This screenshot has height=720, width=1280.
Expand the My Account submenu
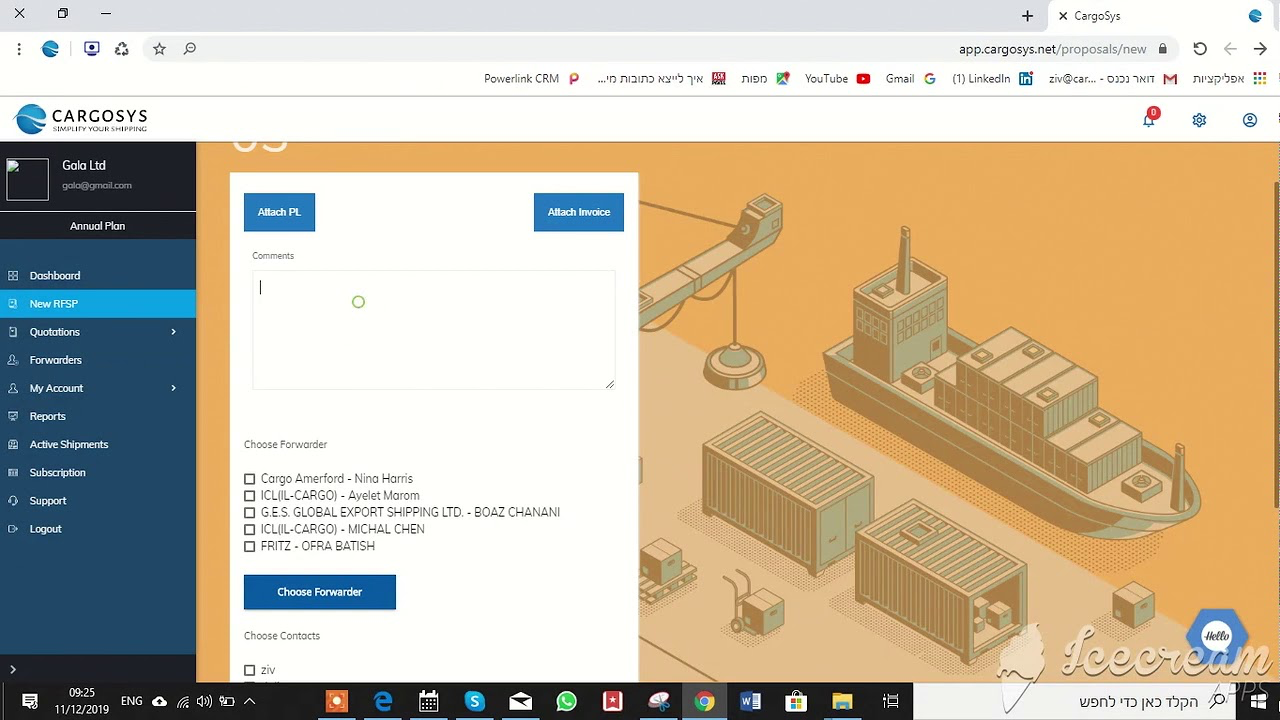[x=173, y=388]
